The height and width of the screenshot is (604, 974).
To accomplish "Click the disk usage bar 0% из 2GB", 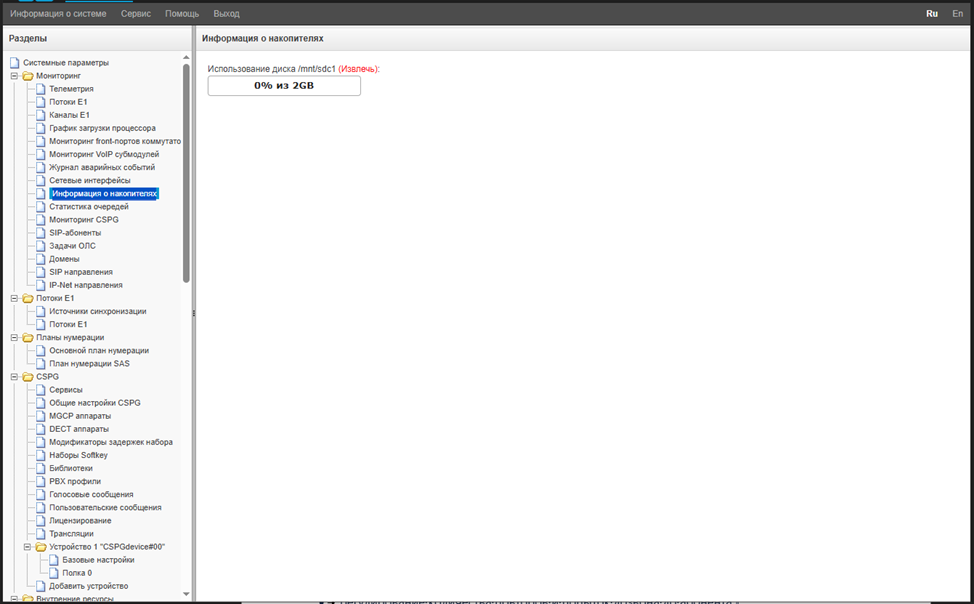I will point(284,86).
